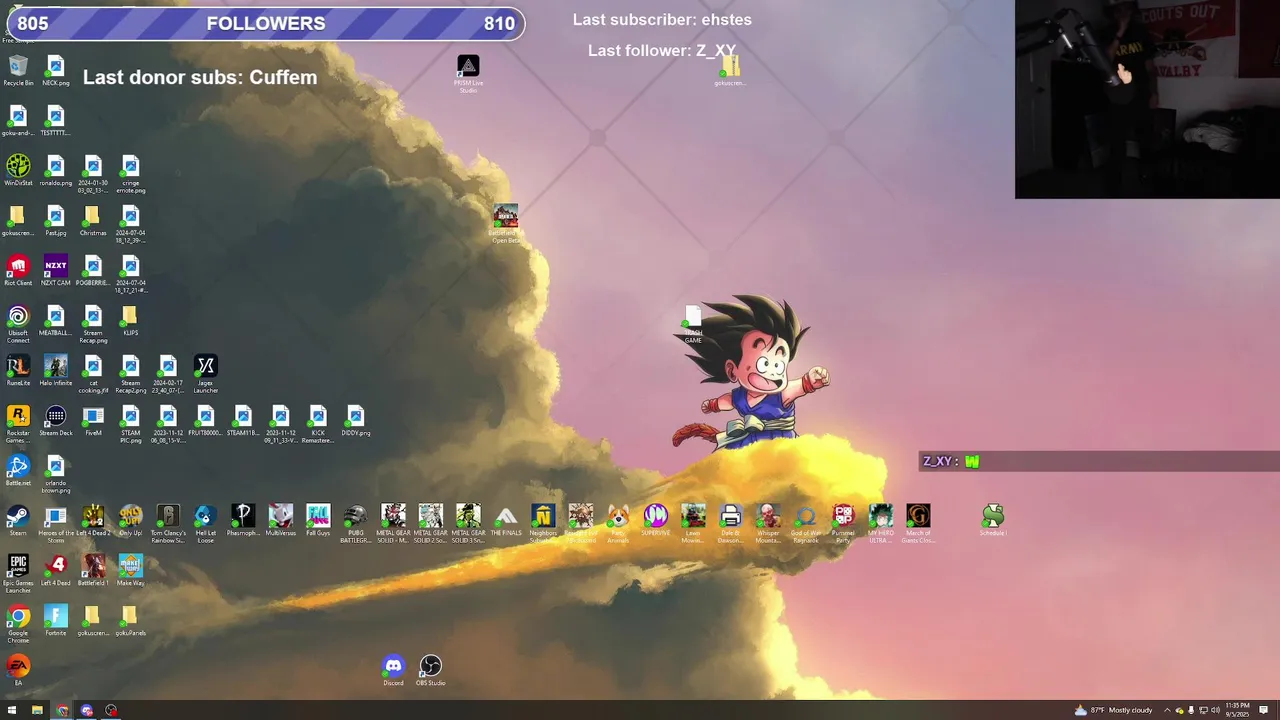Open the OBS Studio shortcut
This screenshot has width=1280, height=720.
coord(430,670)
